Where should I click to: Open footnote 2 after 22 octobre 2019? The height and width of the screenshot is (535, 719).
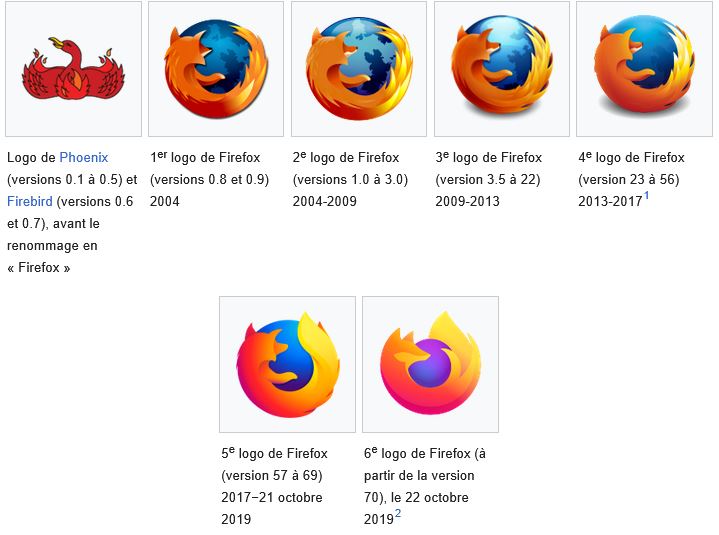tap(398, 513)
